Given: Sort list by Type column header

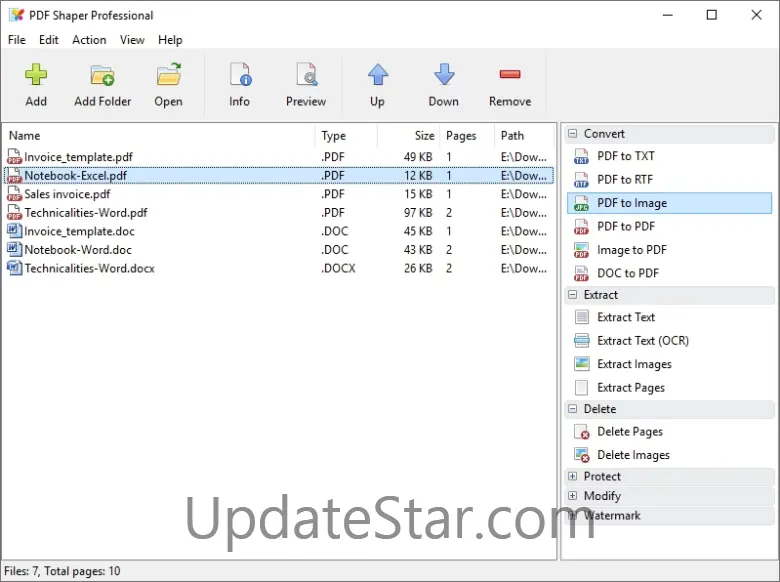Looking at the screenshot, I should [x=346, y=136].
